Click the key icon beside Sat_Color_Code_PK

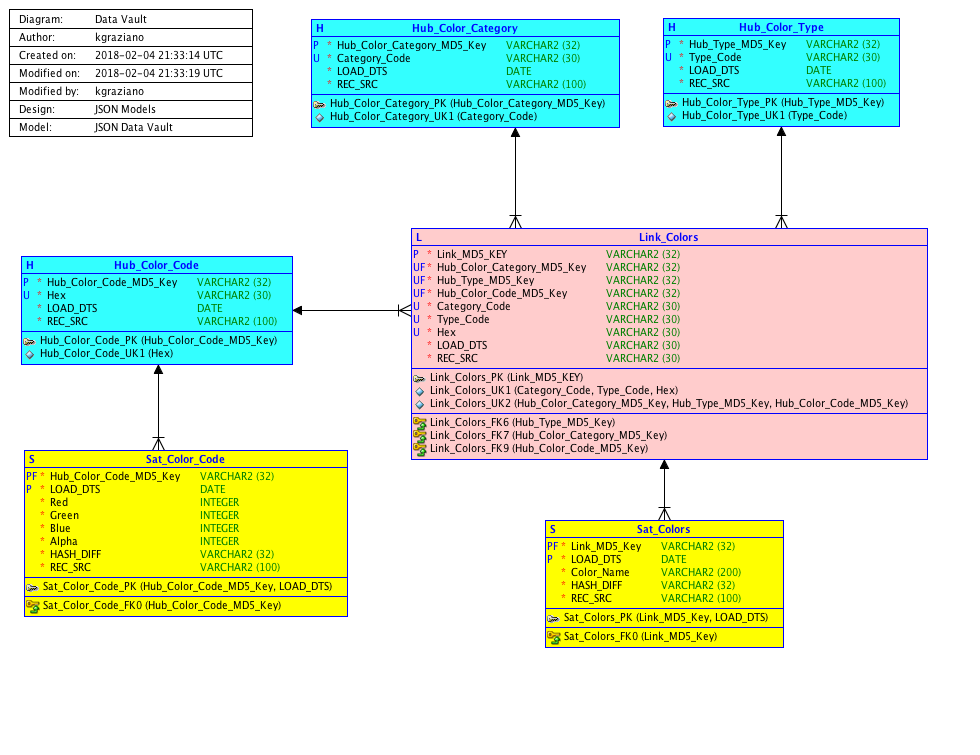(x=32, y=588)
